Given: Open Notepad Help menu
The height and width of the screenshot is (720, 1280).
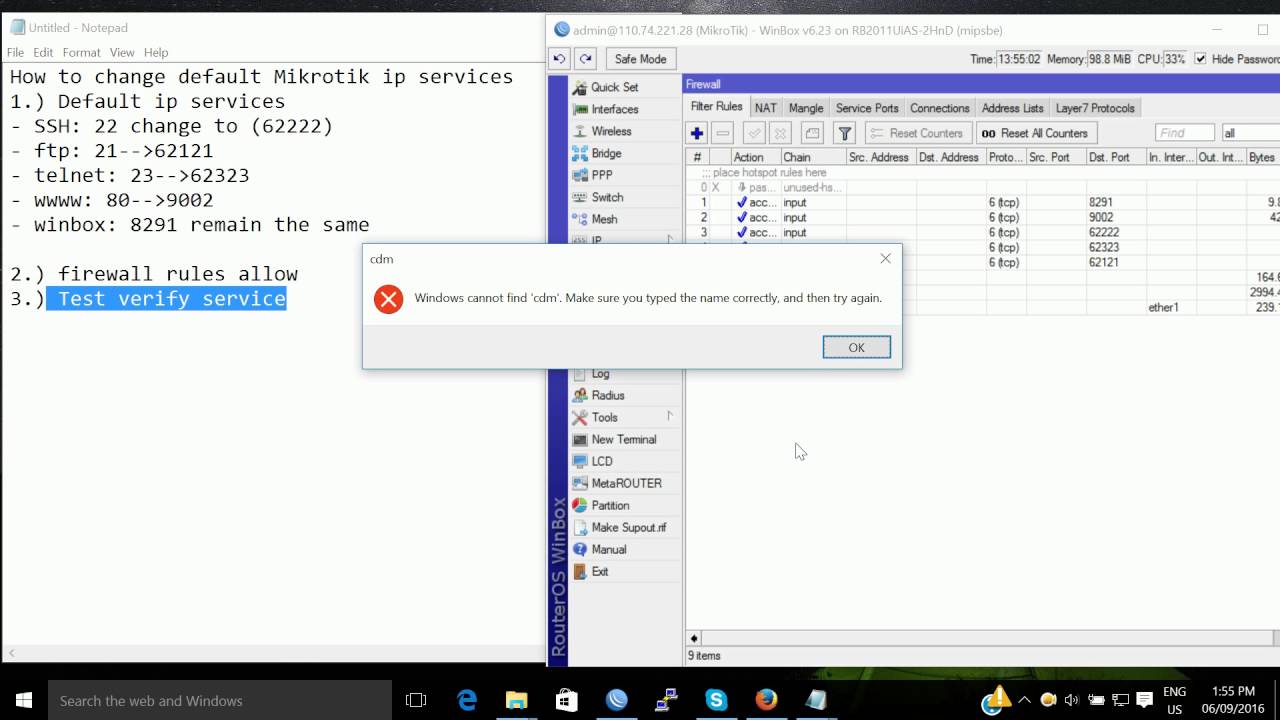Looking at the screenshot, I should [x=156, y=52].
